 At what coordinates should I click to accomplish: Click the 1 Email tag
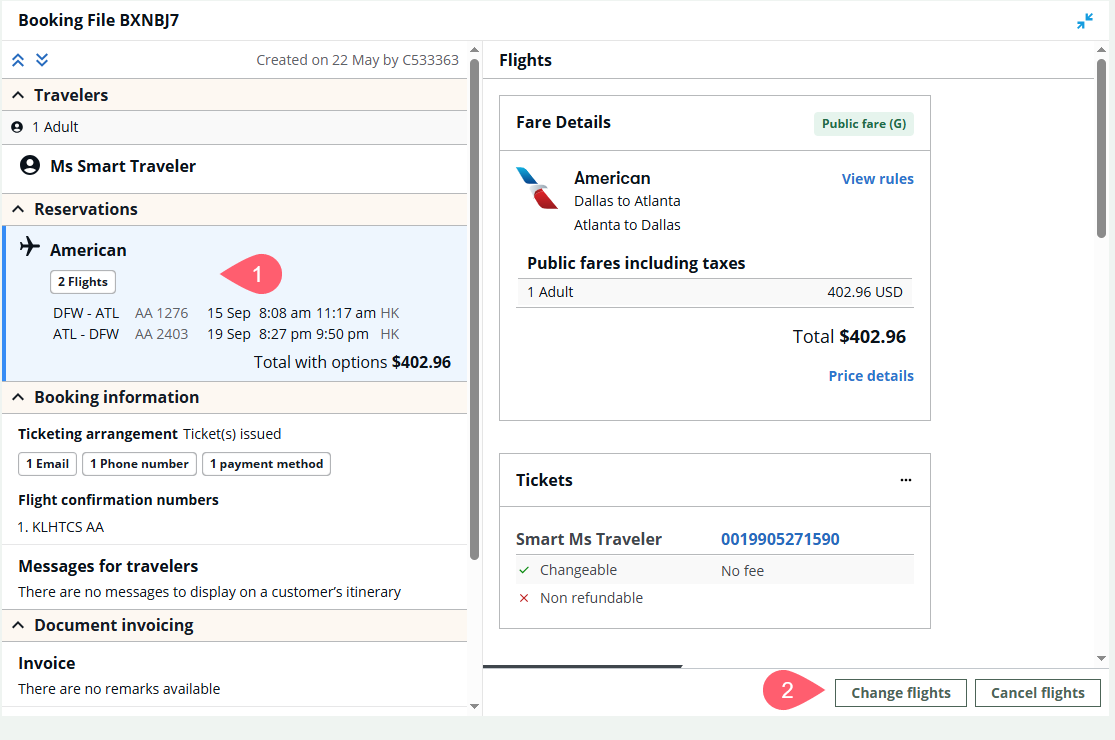(x=47, y=464)
